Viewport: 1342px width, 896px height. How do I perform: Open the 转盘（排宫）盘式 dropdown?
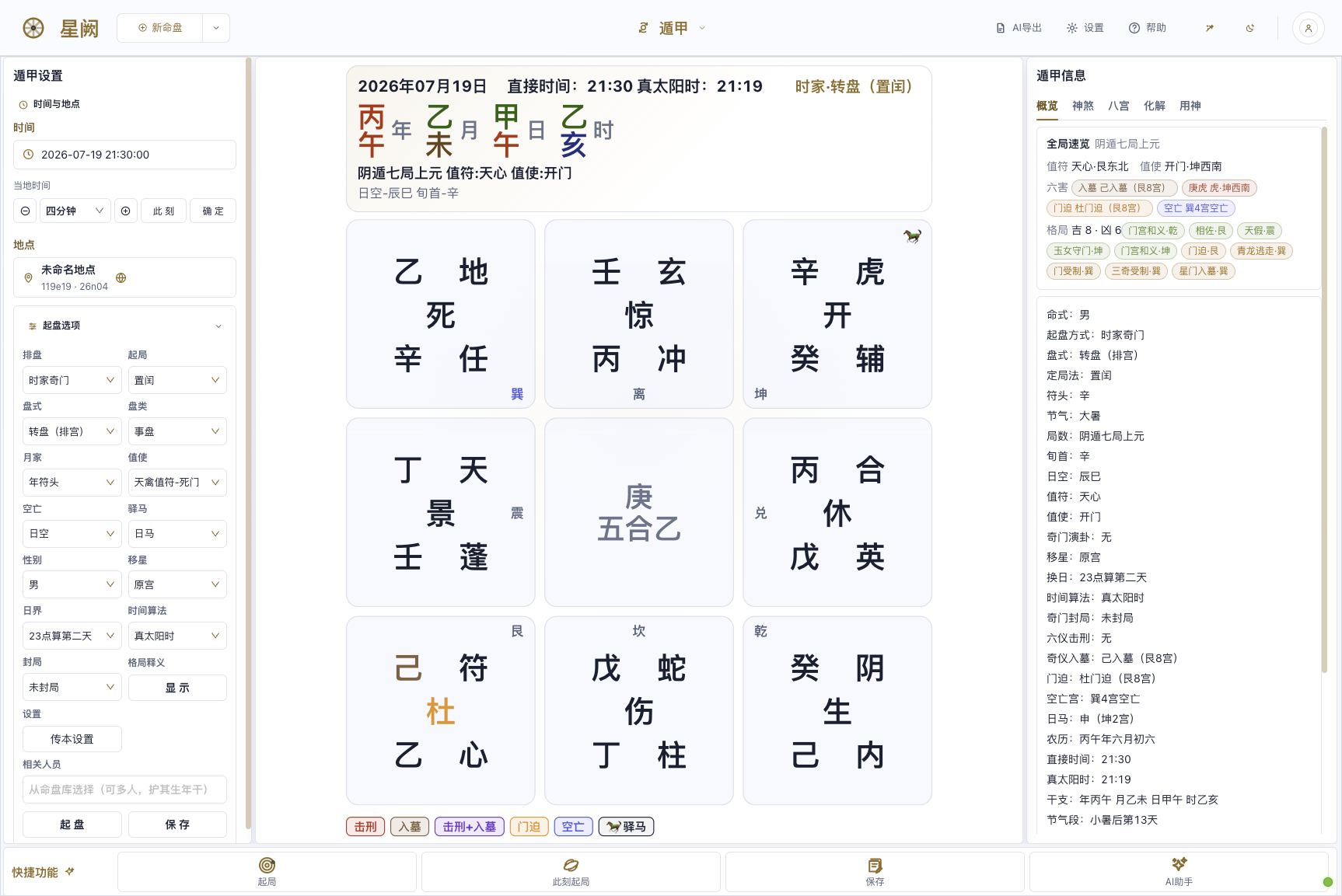72,431
